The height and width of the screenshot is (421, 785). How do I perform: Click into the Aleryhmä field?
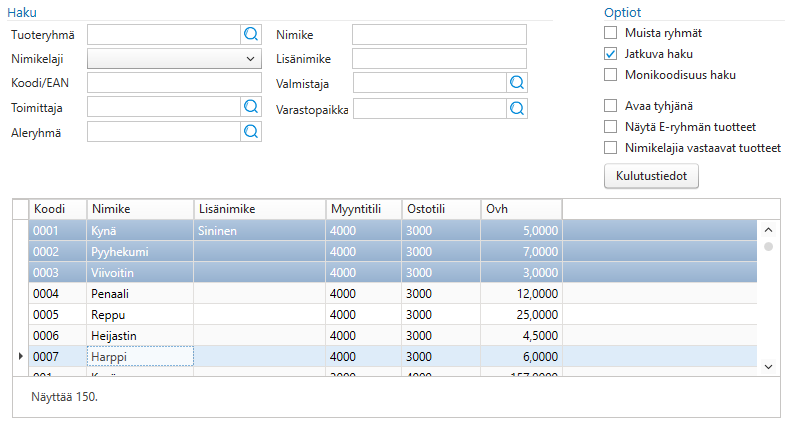164,132
